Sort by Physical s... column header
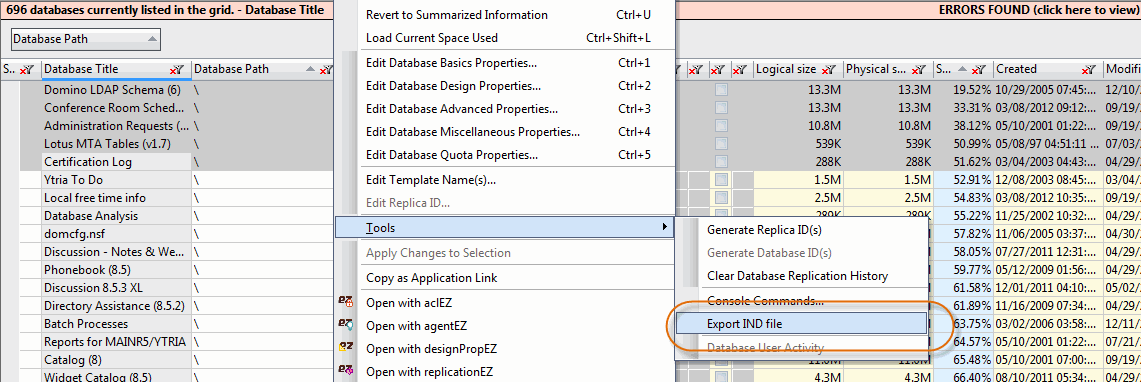Viewport: 1141px width, 382px height. tap(876, 69)
